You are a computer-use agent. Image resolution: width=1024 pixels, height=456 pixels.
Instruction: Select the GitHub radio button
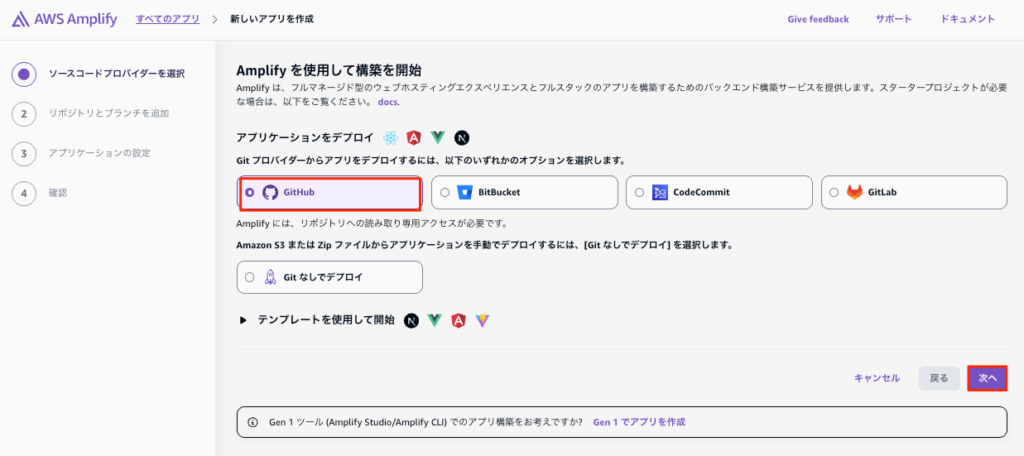tap(249, 192)
